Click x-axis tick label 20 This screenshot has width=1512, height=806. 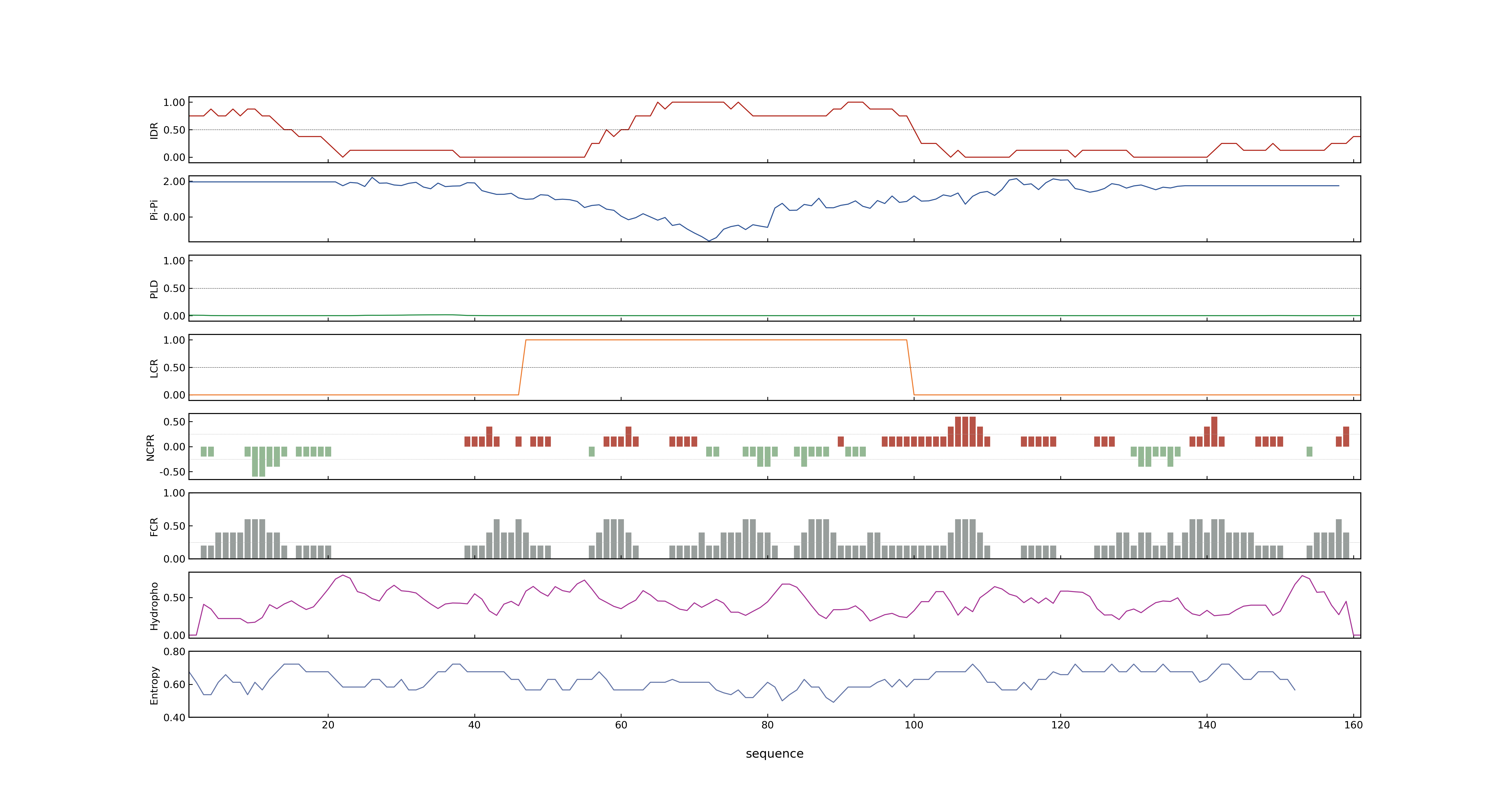coord(328,725)
